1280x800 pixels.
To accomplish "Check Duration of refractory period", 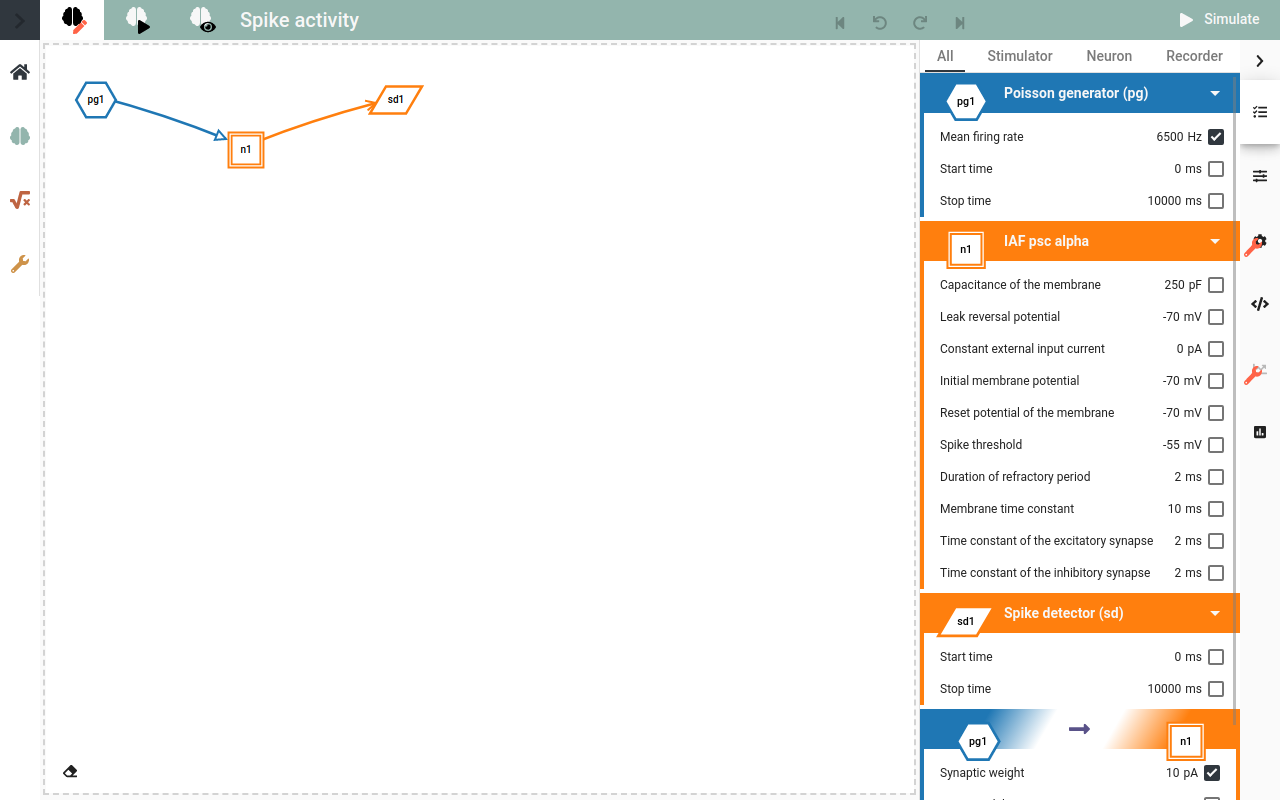I will tap(1216, 477).
